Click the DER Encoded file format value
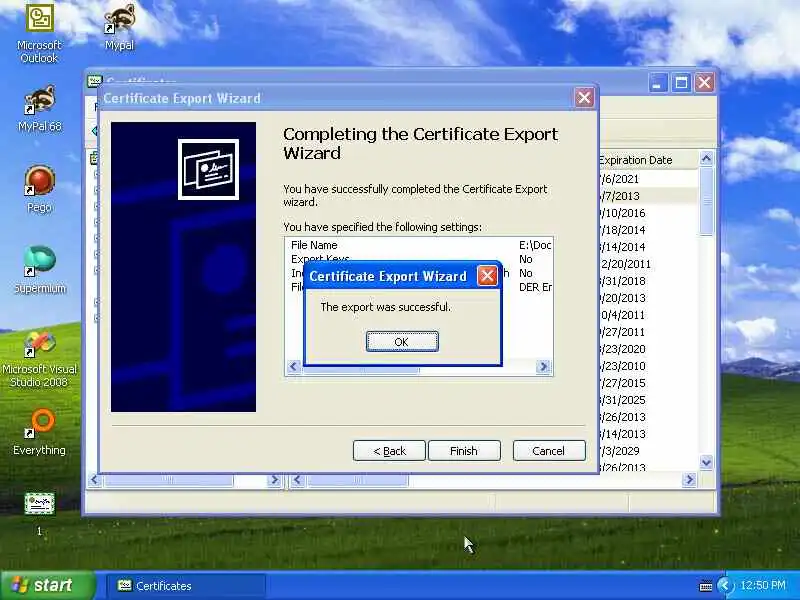Screen dimensions: 800x600 tap(535, 287)
